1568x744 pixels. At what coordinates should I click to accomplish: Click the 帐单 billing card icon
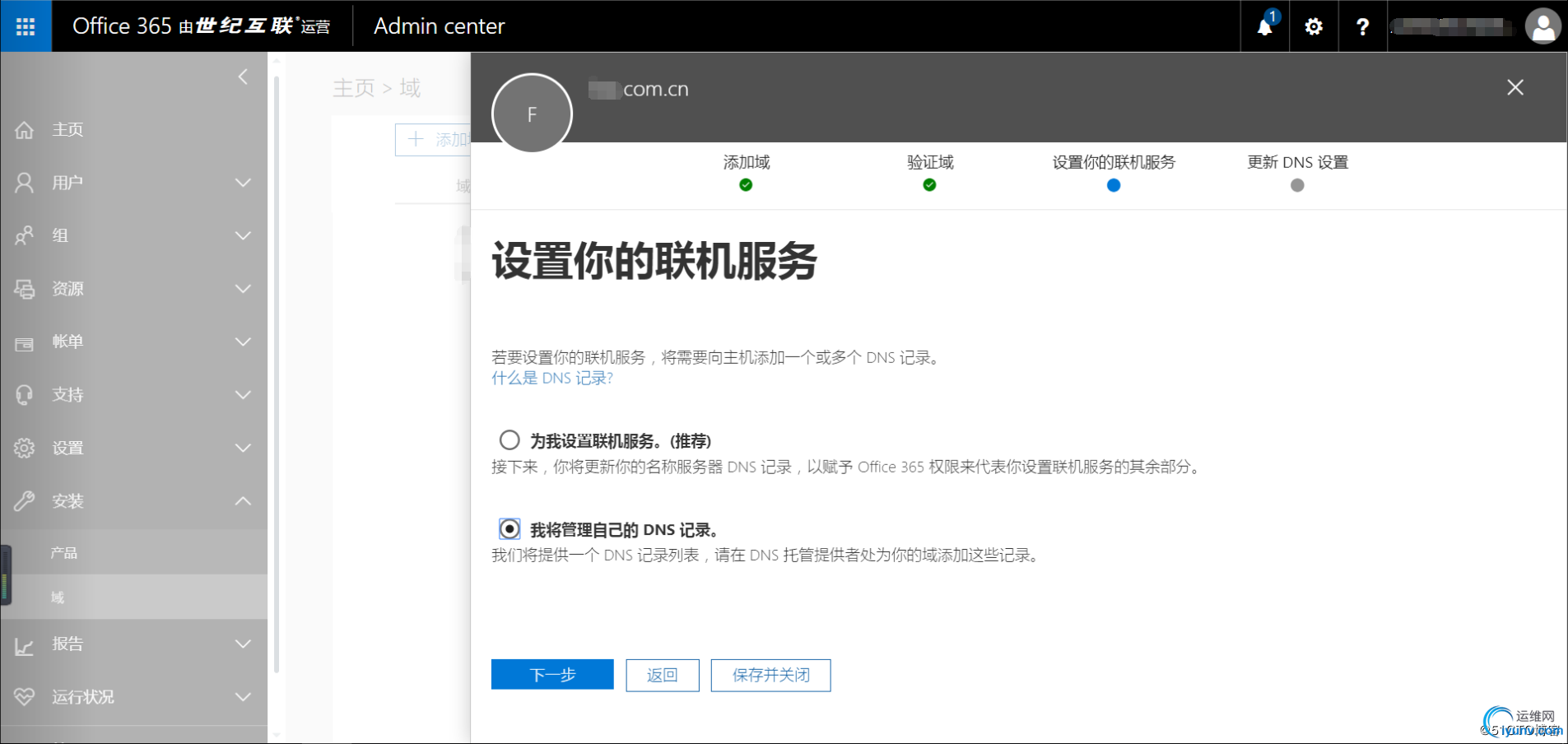(25, 342)
